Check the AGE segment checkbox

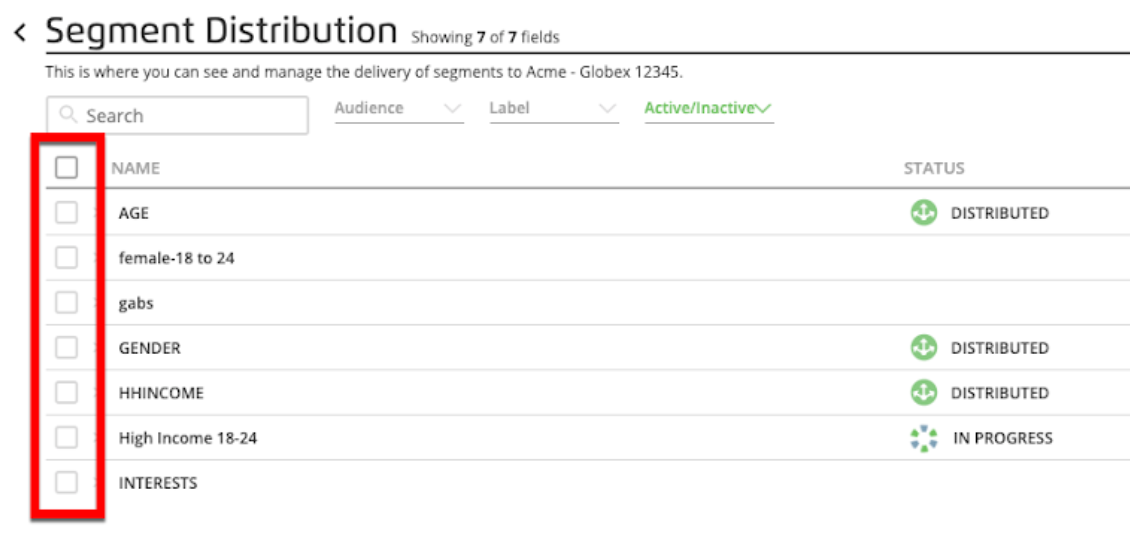pyautogui.click(x=66, y=213)
